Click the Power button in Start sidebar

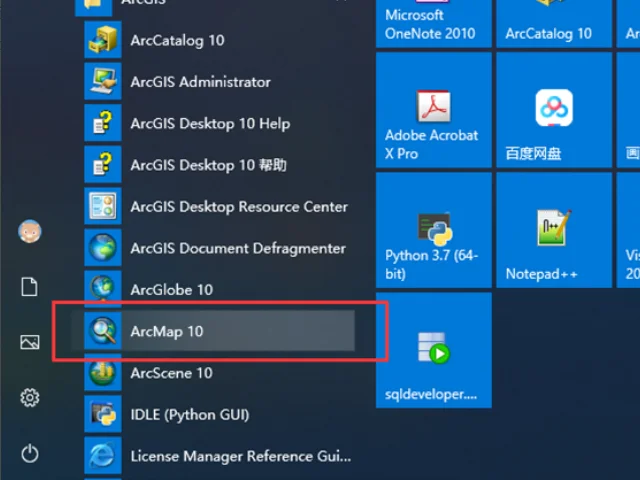(x=30, y=454)
